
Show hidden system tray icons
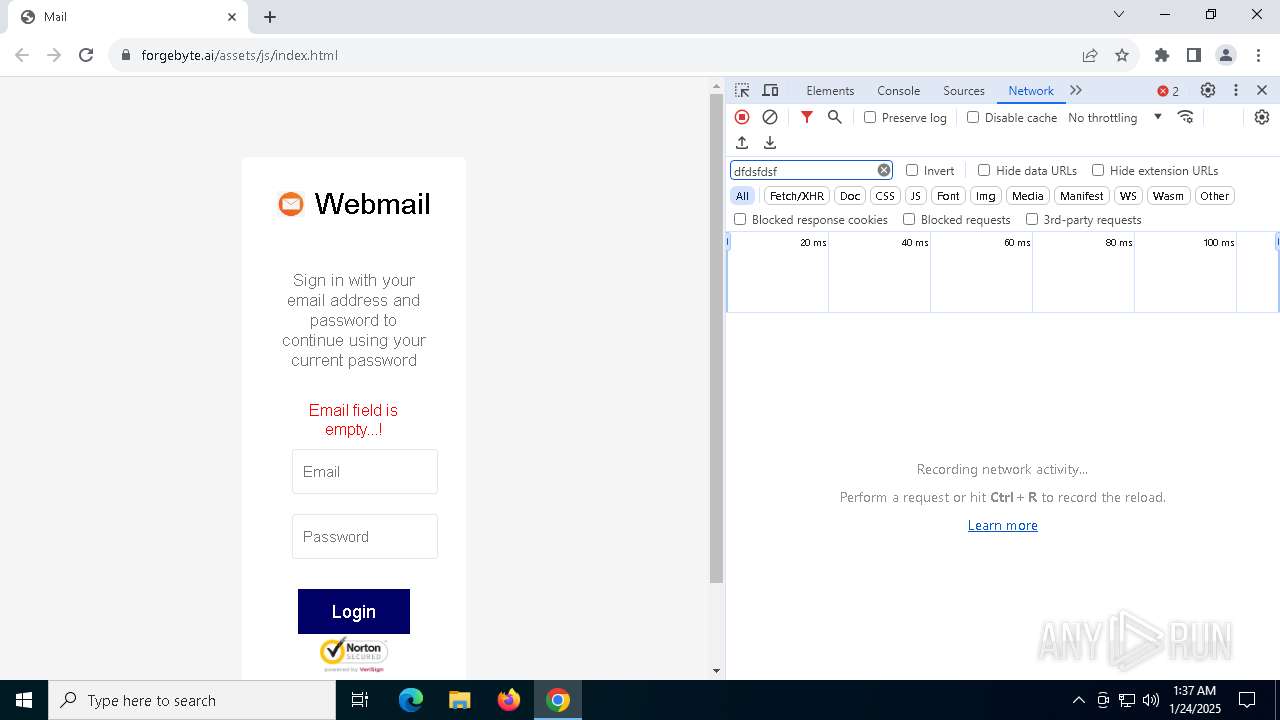tap(1078, 700)
